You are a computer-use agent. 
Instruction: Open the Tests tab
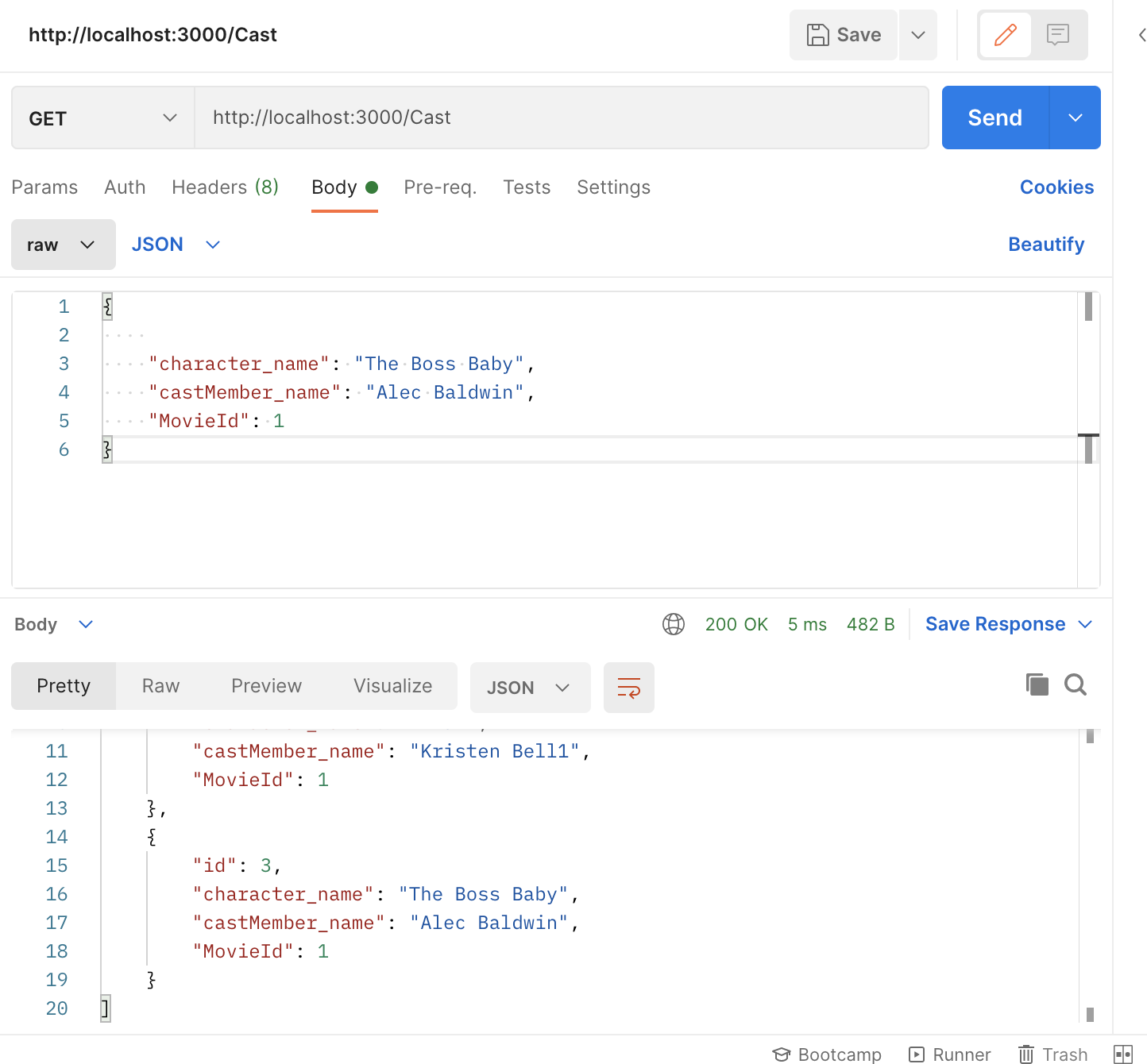coord(527,187)
